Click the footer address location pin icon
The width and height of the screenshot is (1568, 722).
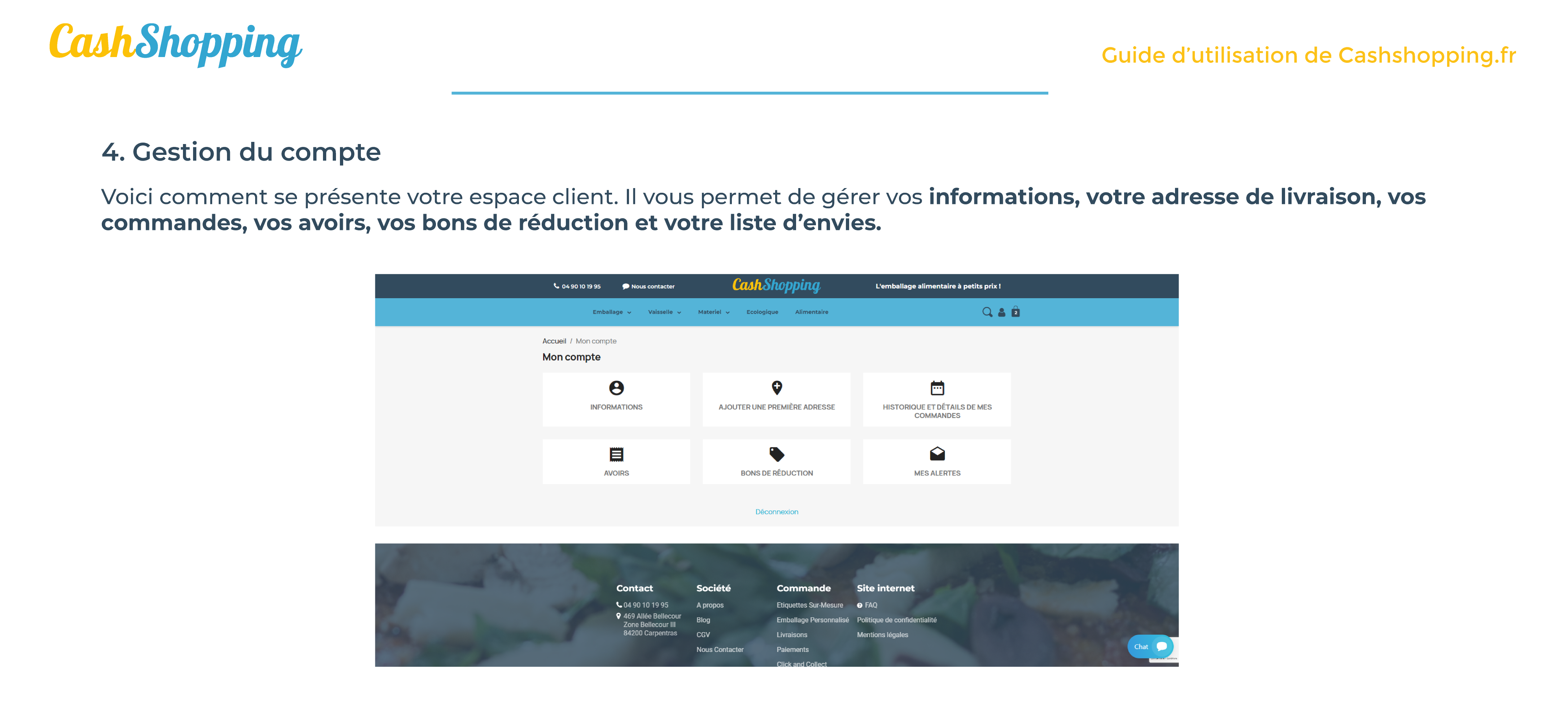click(619, 616)
